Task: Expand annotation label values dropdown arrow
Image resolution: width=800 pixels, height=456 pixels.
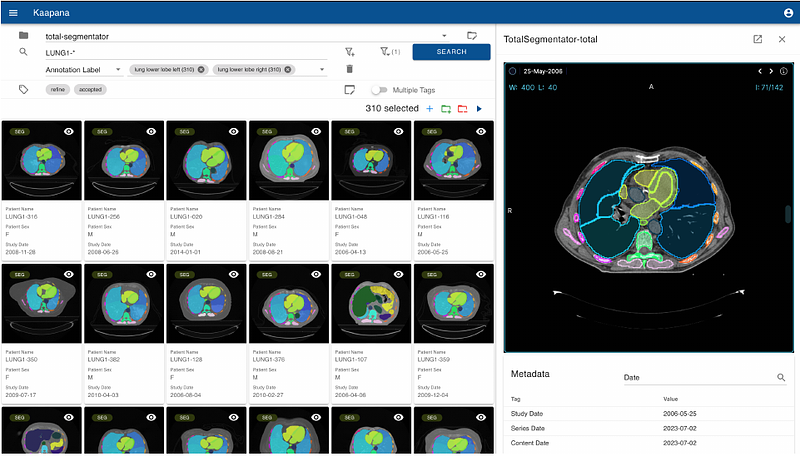Action: (x=322, y=69)
